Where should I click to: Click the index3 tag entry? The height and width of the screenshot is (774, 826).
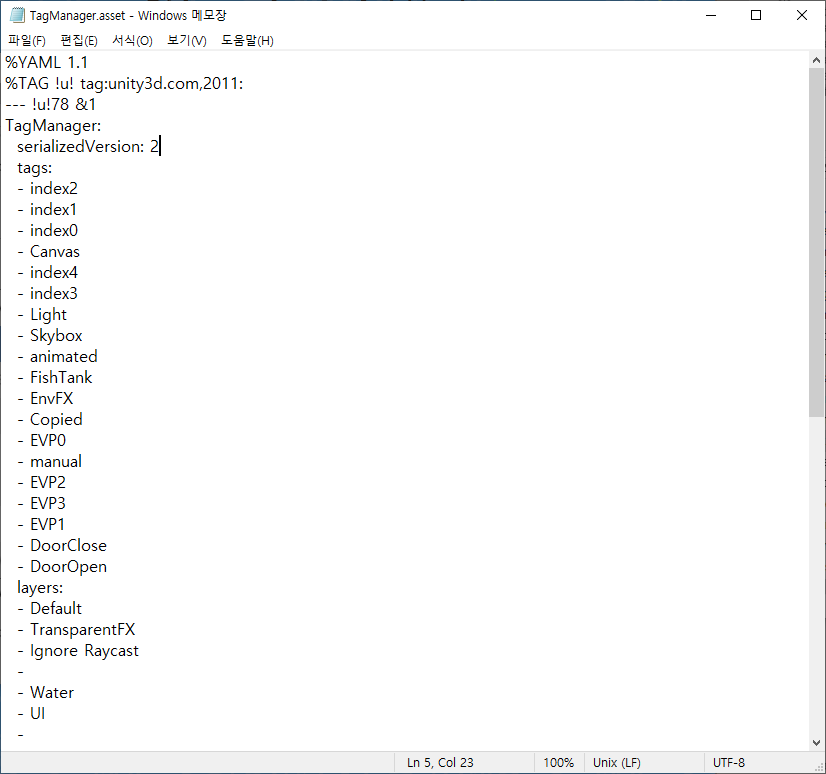tap(47, 293)
